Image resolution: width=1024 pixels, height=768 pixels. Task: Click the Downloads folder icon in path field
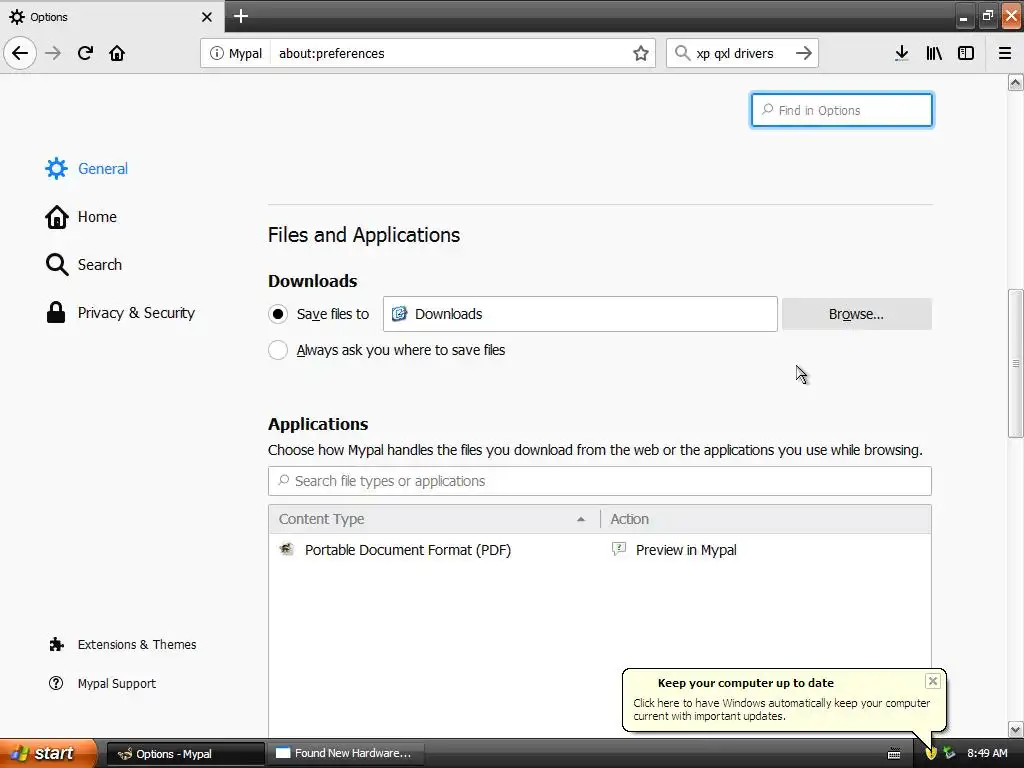399,314
